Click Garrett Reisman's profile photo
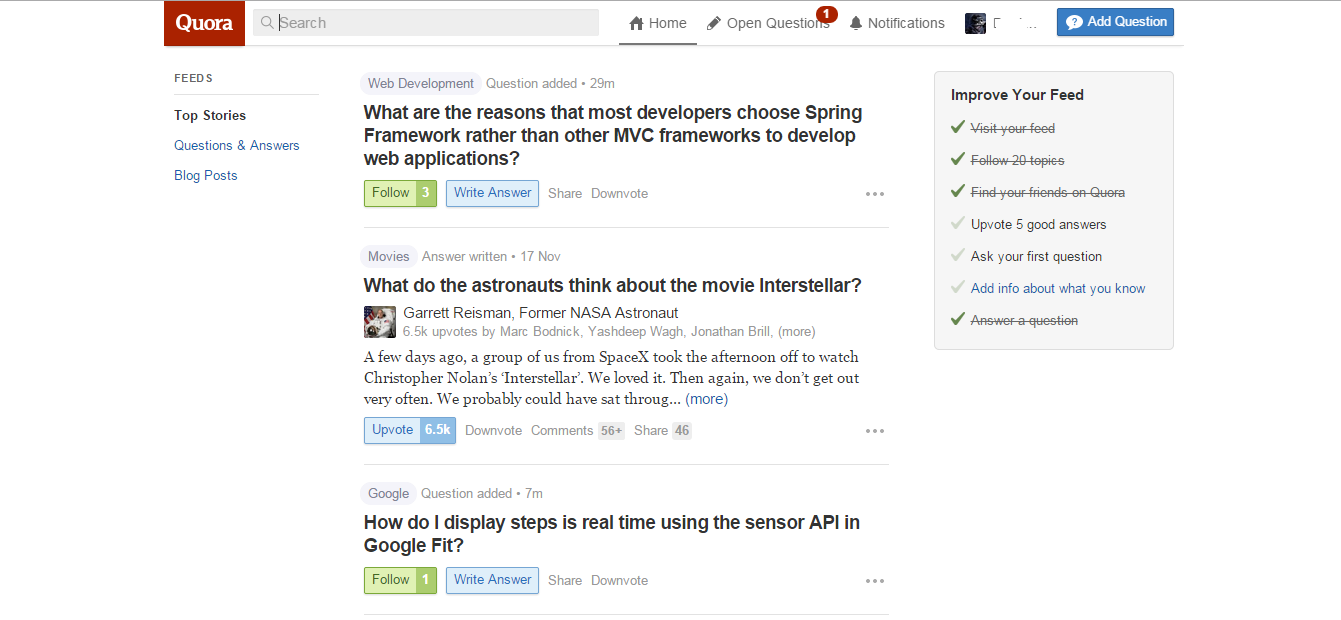This screenshot has width=1341, height=620. pyautogui.click(x=380, y=322)
